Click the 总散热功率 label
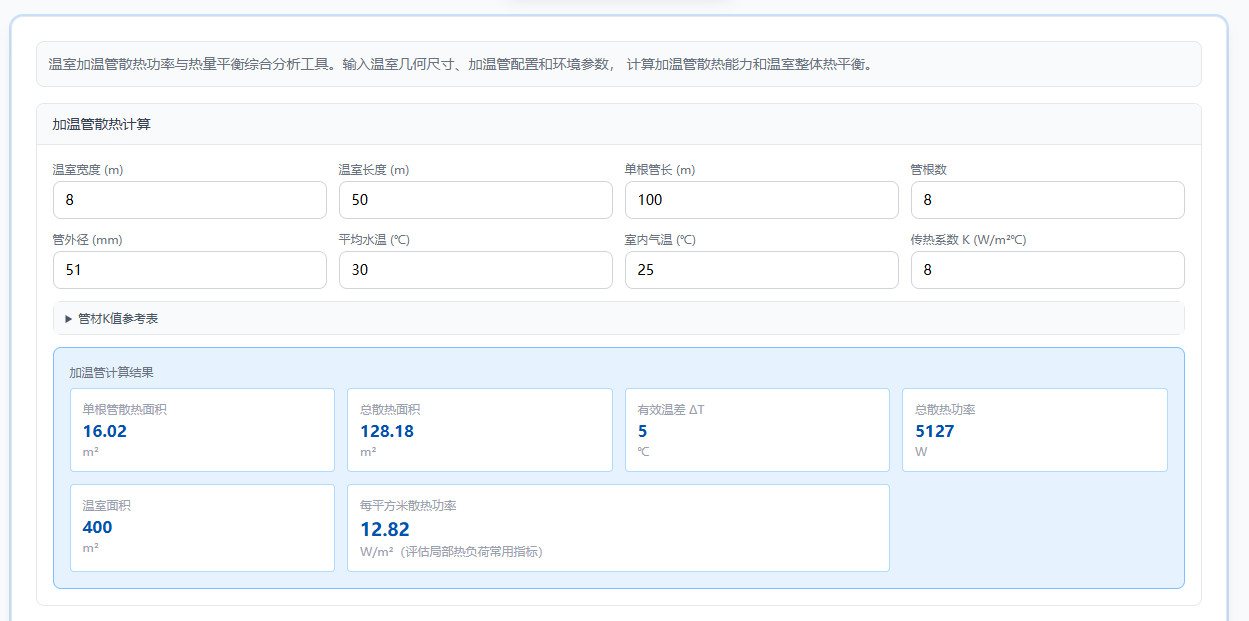 coord(945,409)
